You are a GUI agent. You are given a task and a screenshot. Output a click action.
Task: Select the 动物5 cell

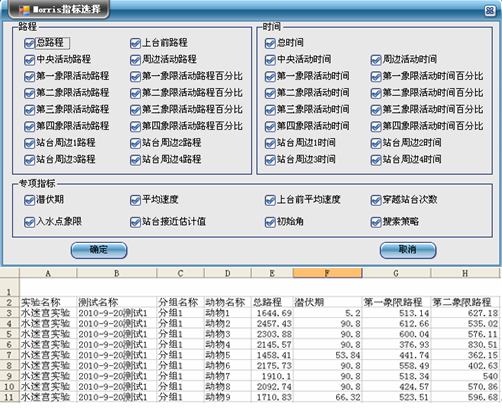(x=228, y=355)
